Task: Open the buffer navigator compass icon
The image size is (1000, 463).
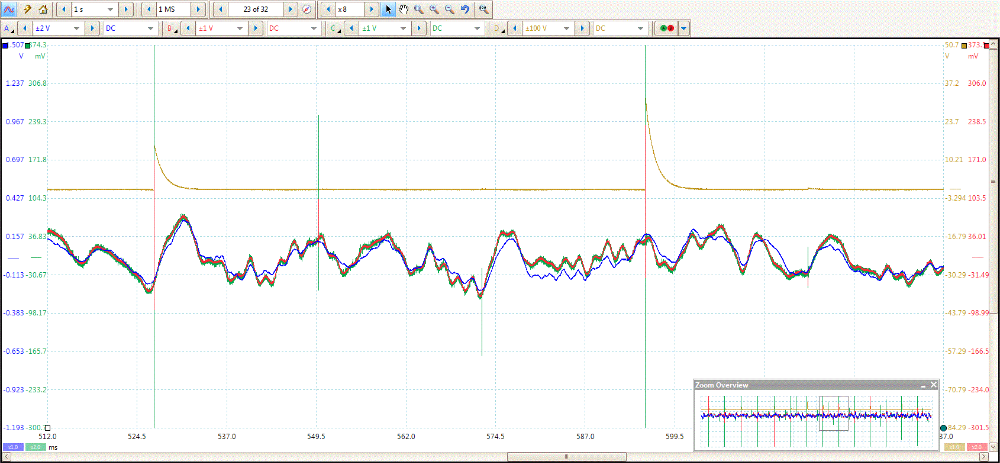Action: click(306, 8)
